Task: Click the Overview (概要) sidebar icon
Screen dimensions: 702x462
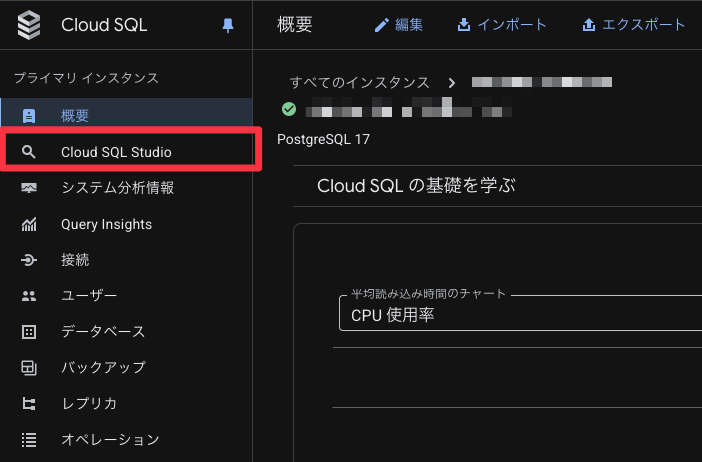Action: (x=29, y=116)
